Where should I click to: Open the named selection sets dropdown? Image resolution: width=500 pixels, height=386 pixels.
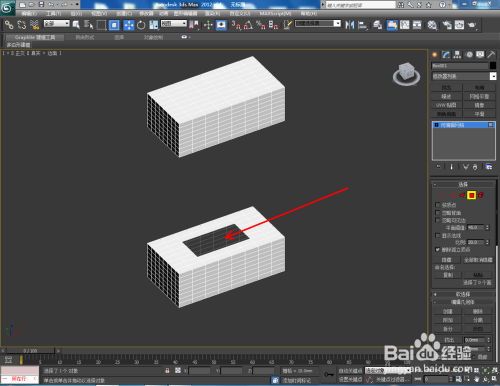pos(318,23)
